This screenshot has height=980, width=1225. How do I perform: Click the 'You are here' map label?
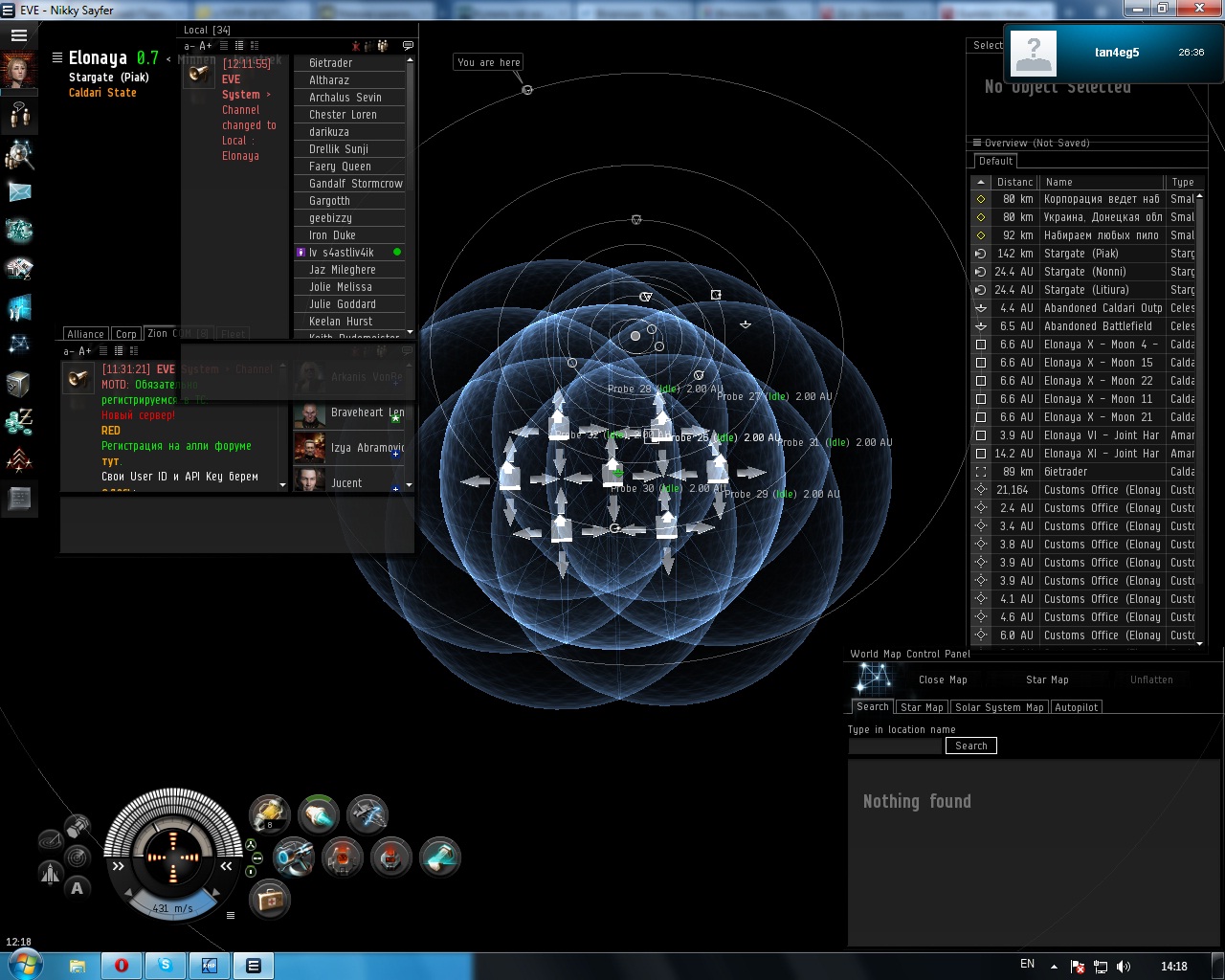coord(489,62)
